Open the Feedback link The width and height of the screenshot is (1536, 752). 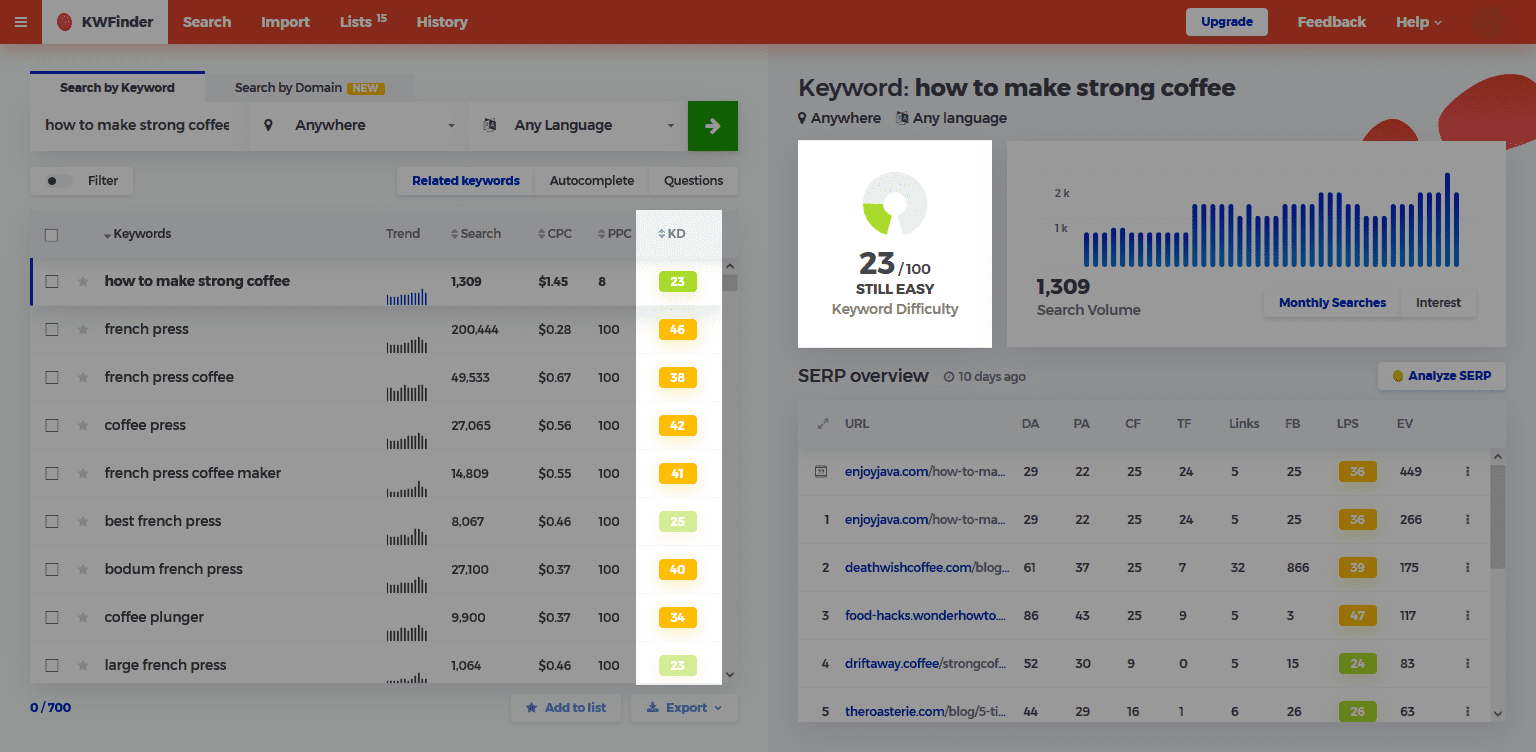coord(1331,22)
